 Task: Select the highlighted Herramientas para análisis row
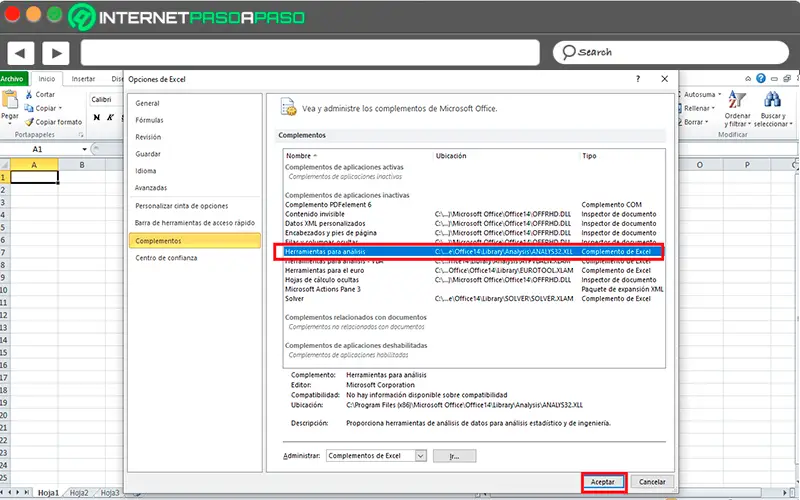pos(474,252)
